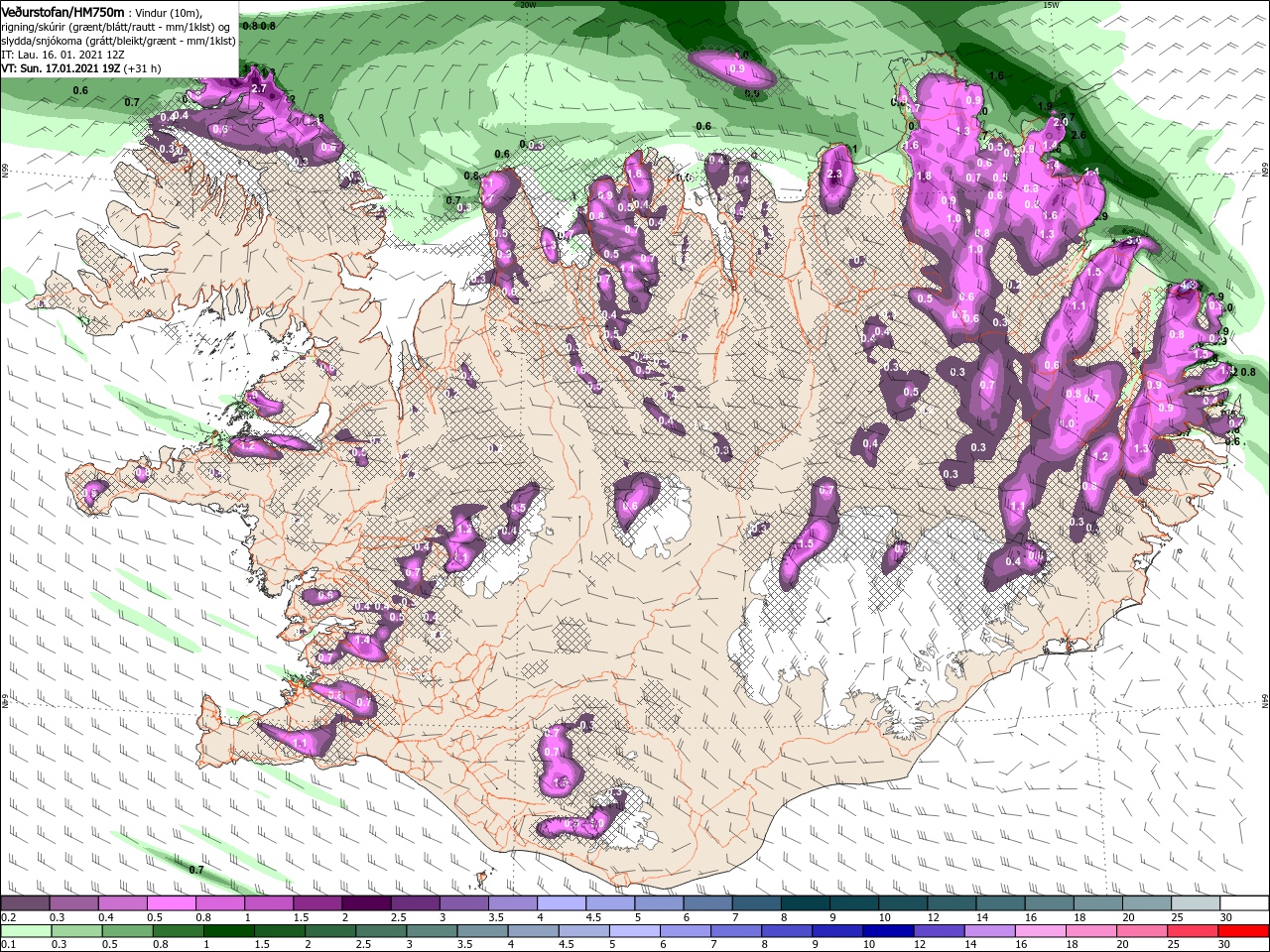Select the 8–9 dark teal swatch, upper legend row
This screenshot has width=1270, height=952.
806,903
